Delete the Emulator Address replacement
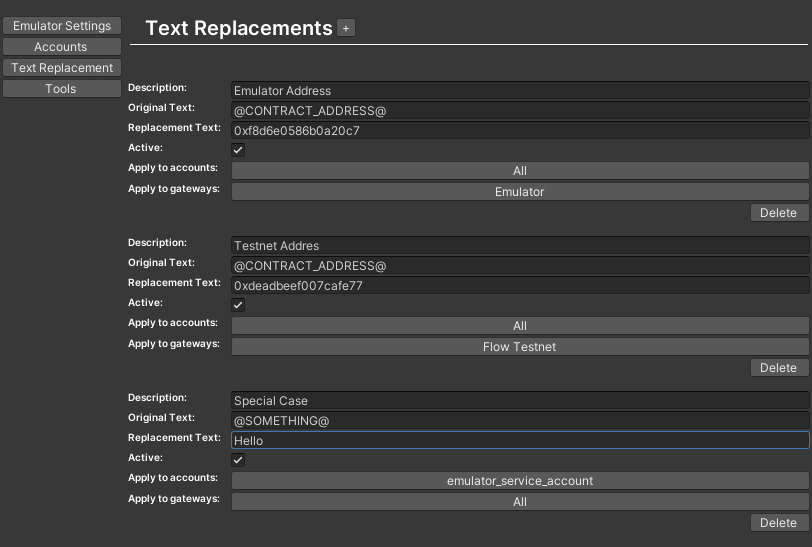 (778, 213)
